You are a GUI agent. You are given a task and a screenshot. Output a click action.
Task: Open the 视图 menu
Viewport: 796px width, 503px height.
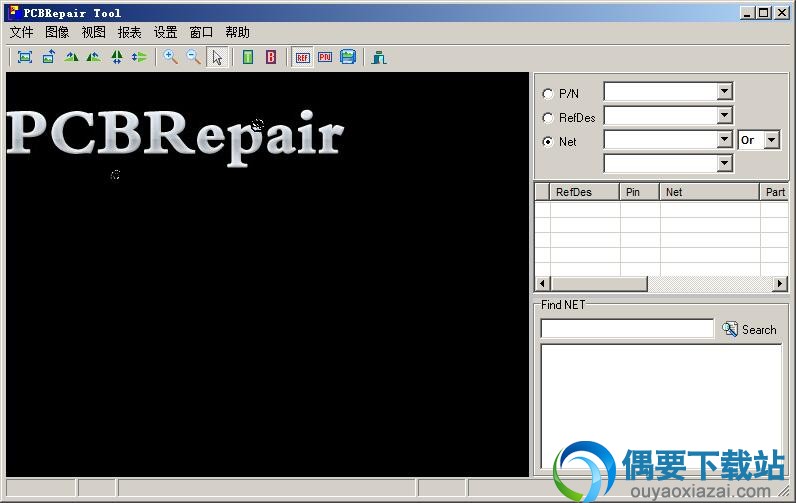point(93,32)
